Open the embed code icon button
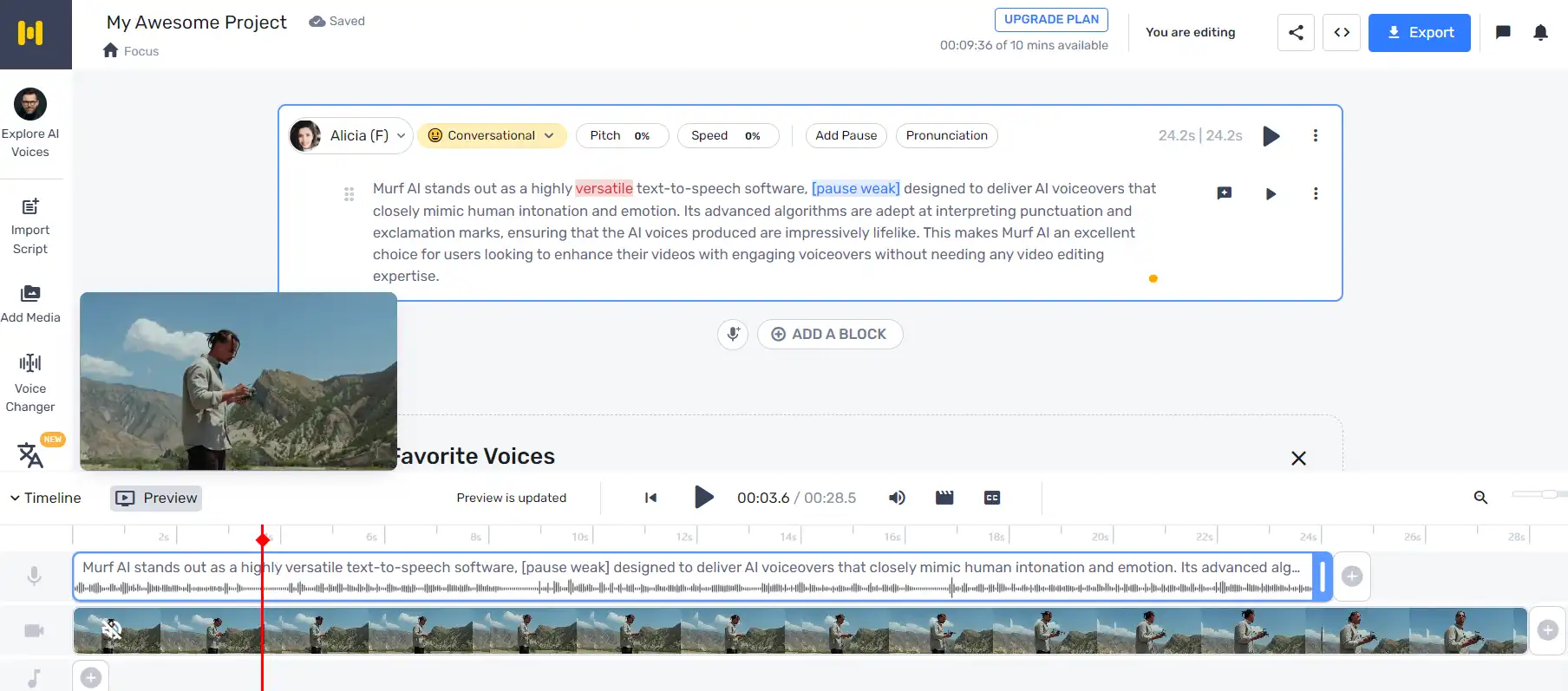The image size is (1568, 691). pos(1342,33)
